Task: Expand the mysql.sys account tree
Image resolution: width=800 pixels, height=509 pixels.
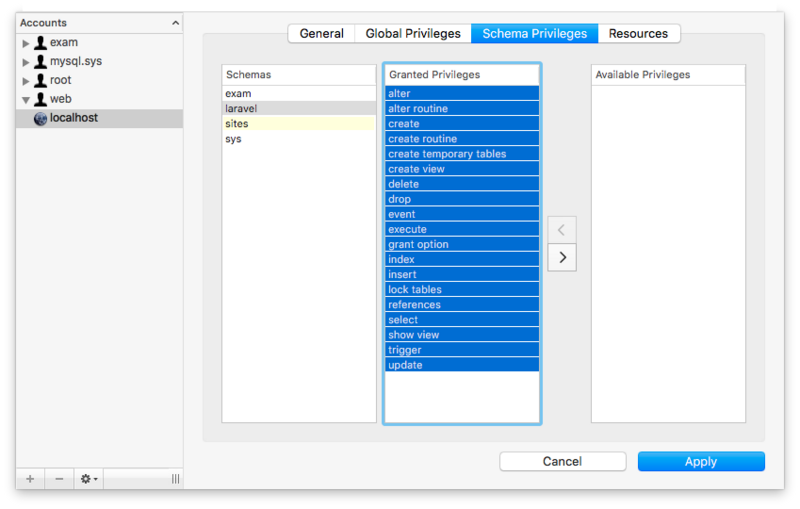Action: pos(26,62)
